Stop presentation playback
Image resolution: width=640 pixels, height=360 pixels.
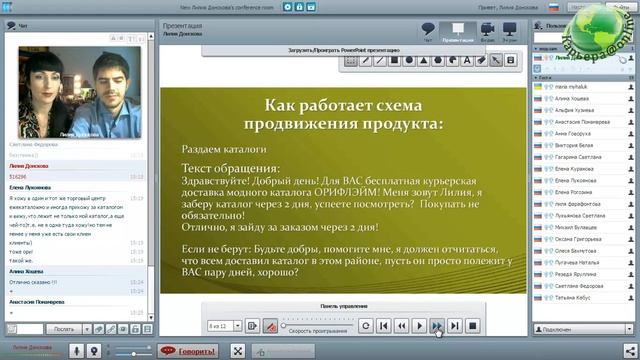click(x=473, y=326)
